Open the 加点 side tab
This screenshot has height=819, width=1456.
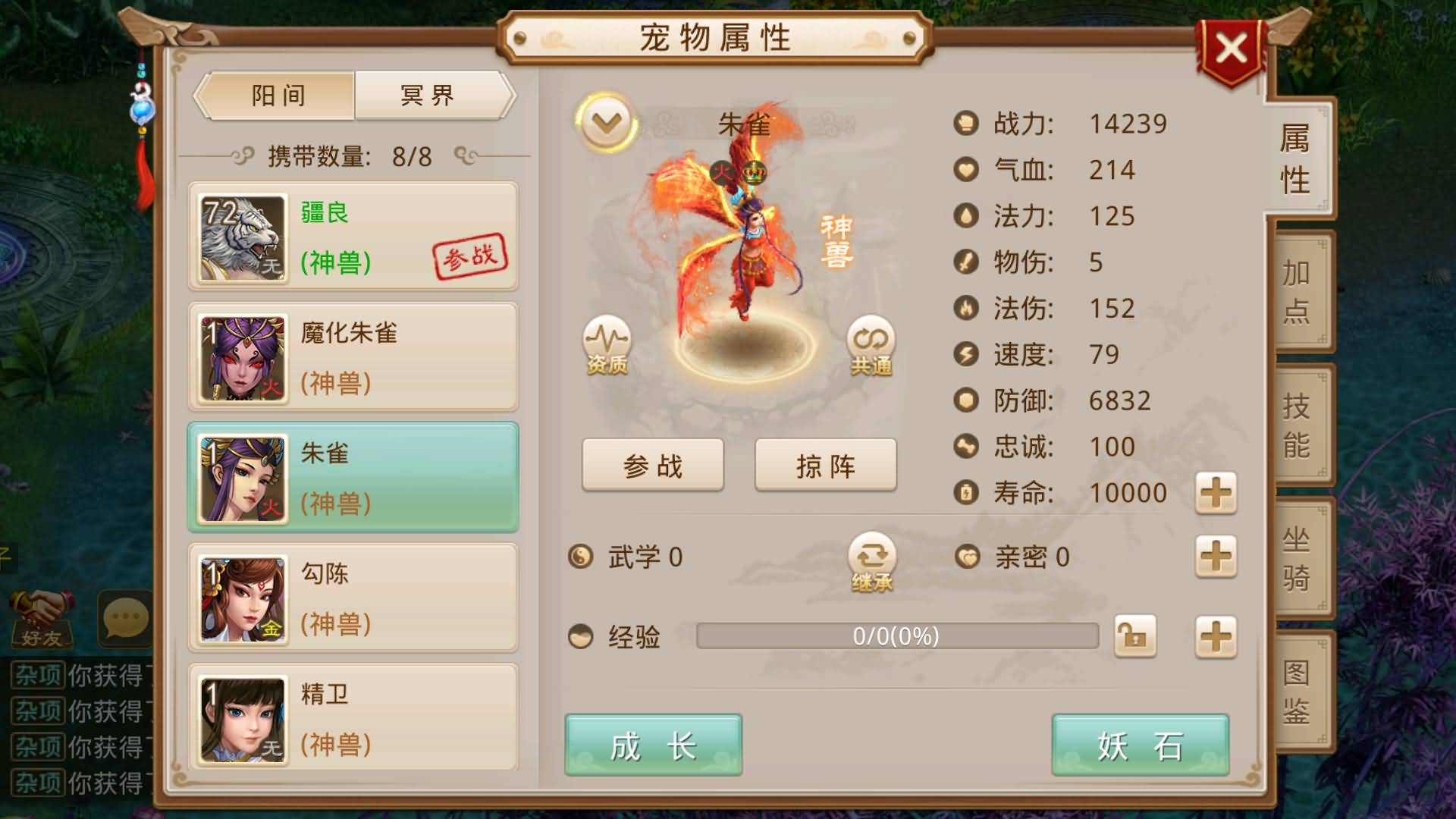(x=1298, y=292)
